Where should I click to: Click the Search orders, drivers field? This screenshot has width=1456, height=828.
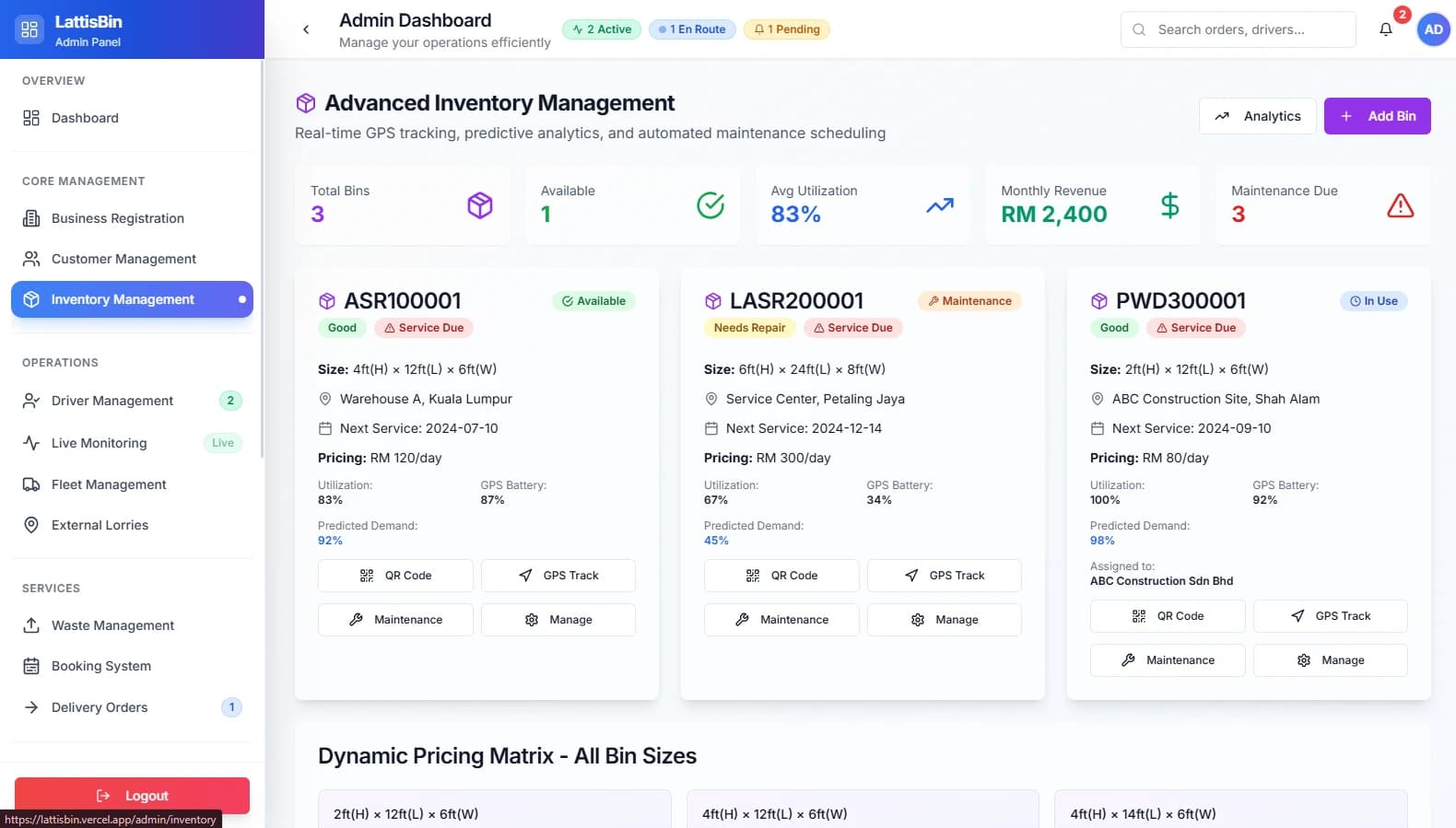[1238, 29]
